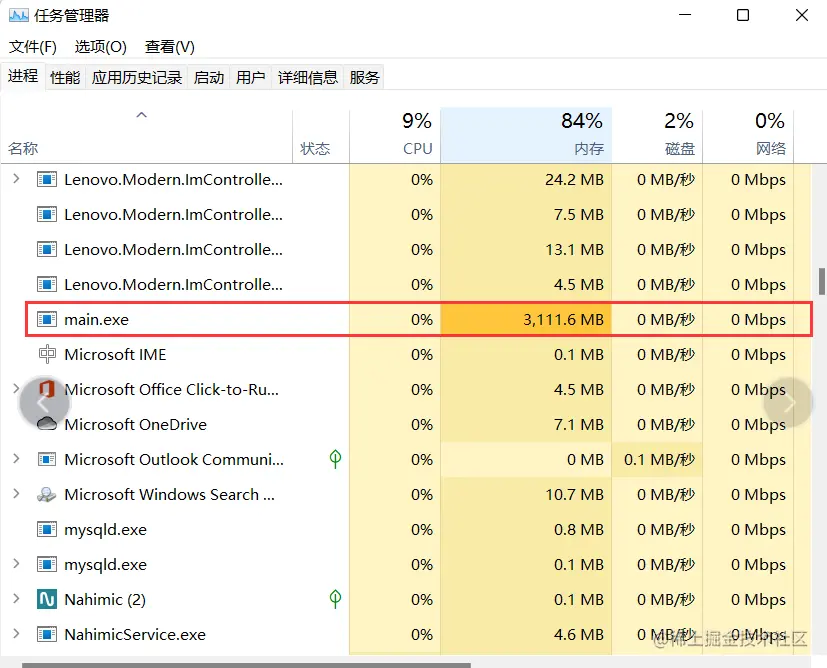The image size is (827, 668).
Task: Select the Microsoft OneDrive process name
Action: [x=136, y=424]
